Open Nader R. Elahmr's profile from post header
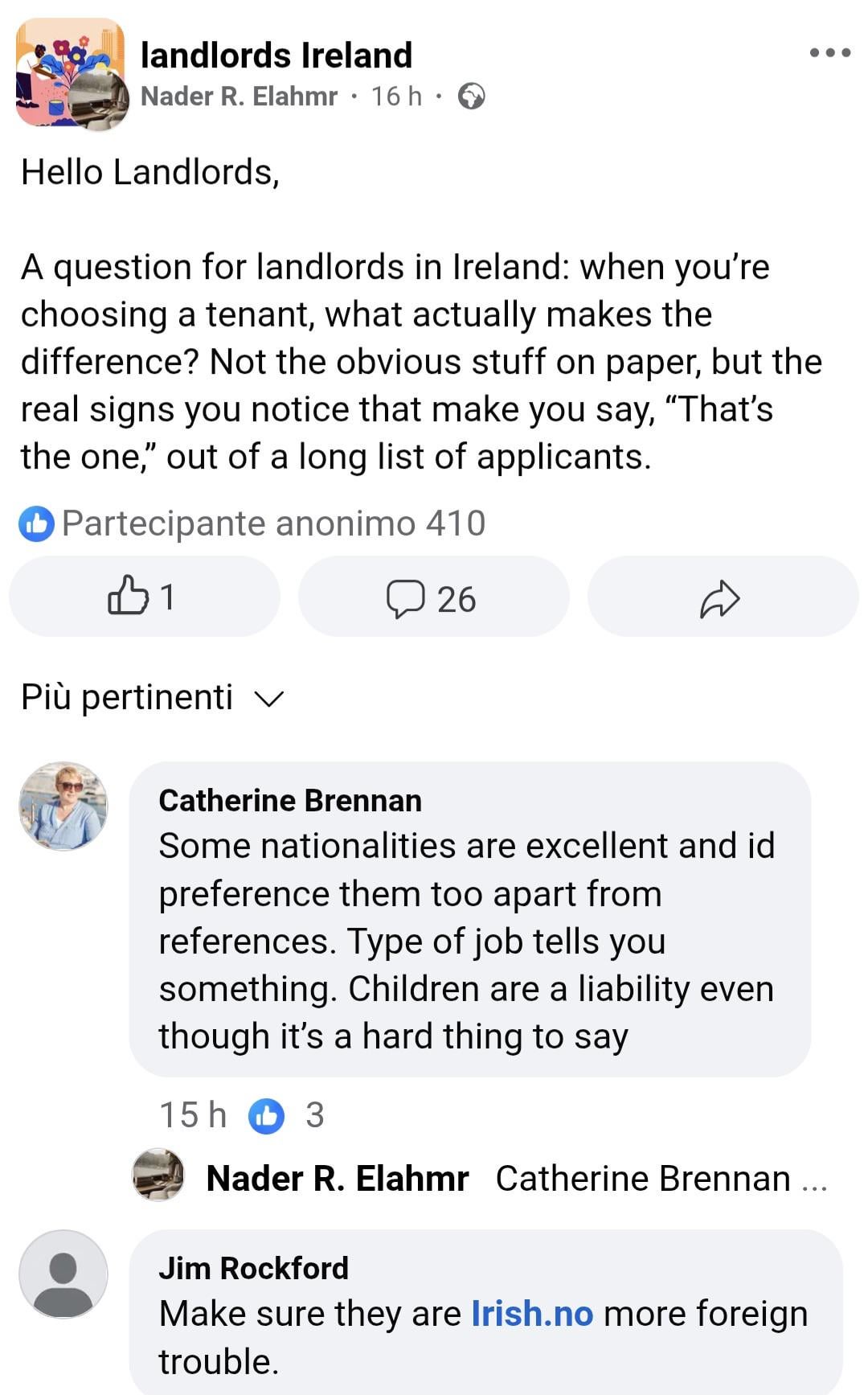The width and height of the screenshot is (868, 1395). pos(239,96)
